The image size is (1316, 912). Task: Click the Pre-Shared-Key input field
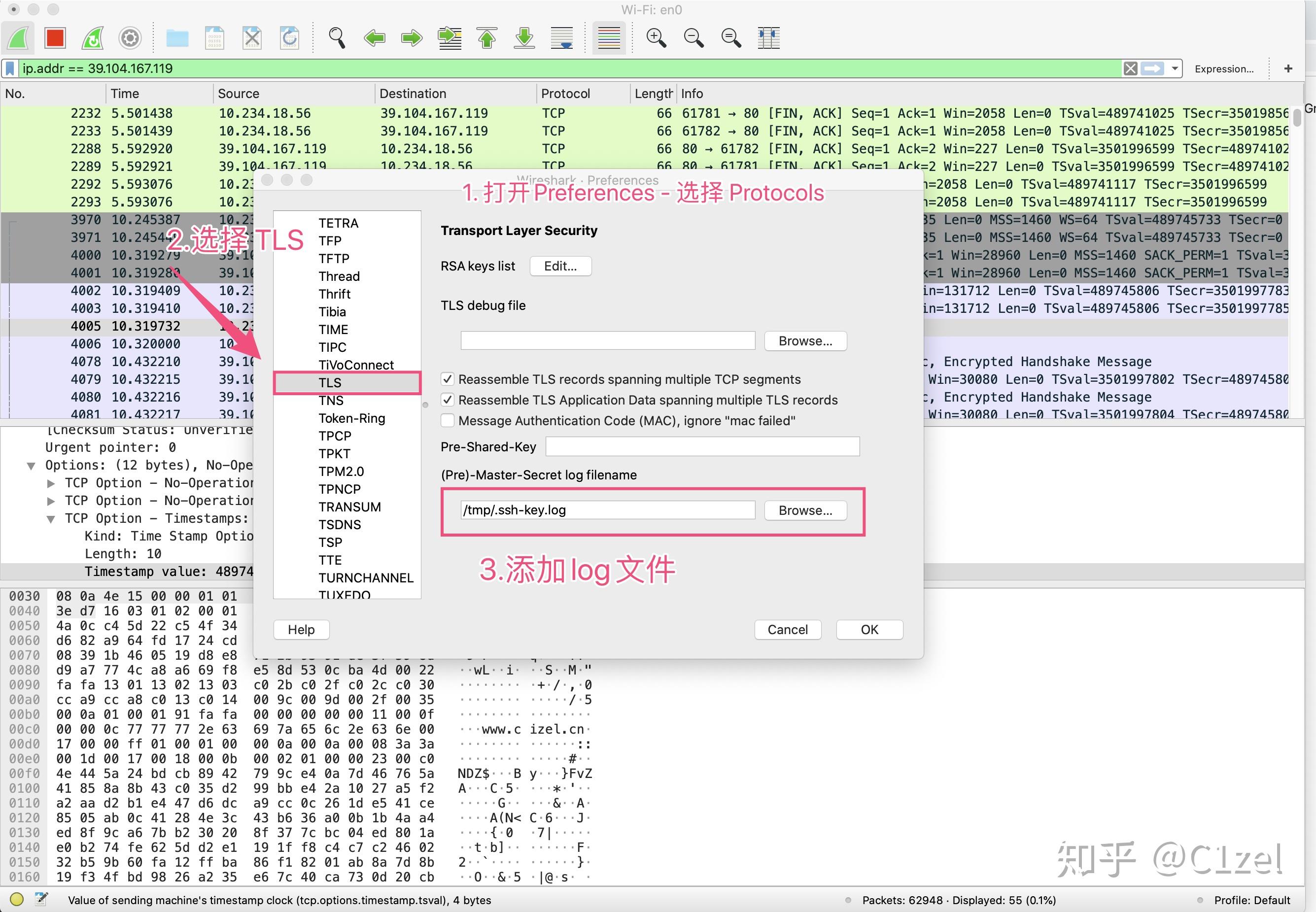click(702, 446)
